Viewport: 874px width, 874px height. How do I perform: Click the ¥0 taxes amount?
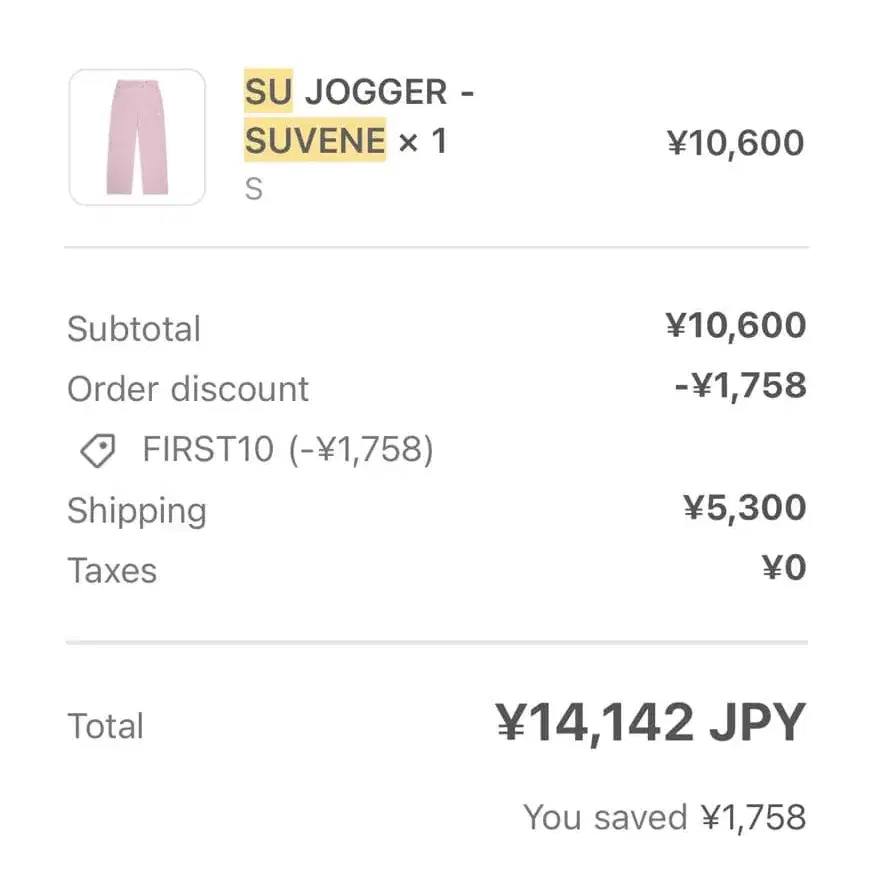(783, 568)
